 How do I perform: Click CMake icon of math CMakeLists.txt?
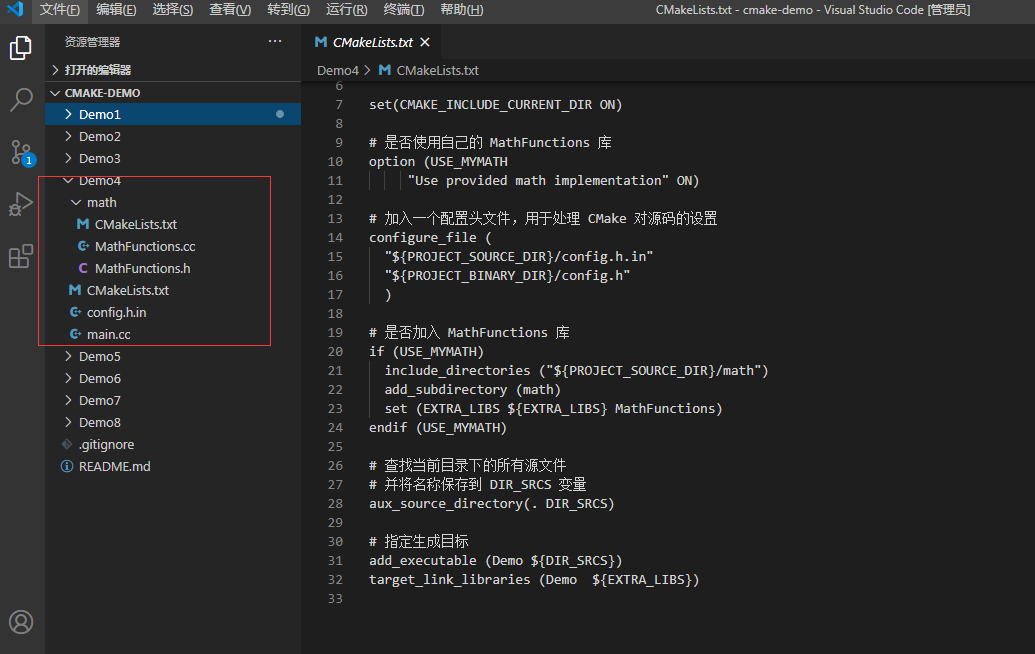tap(83, 224)
